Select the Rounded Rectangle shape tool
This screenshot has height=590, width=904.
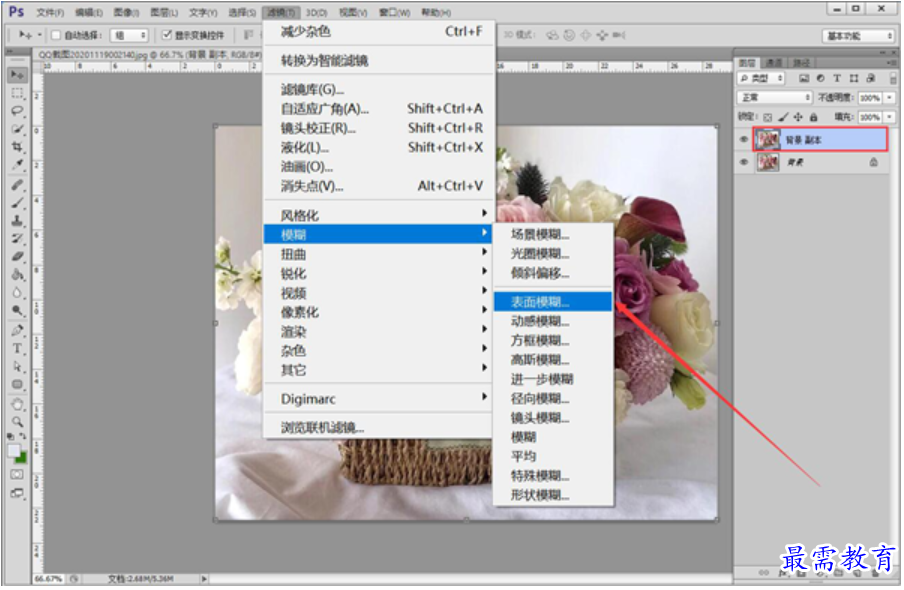17,384
